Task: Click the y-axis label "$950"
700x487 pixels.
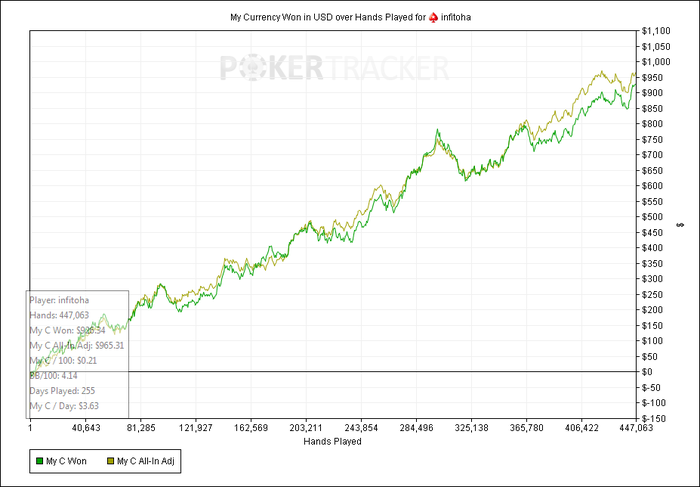Action: [652, 78]
